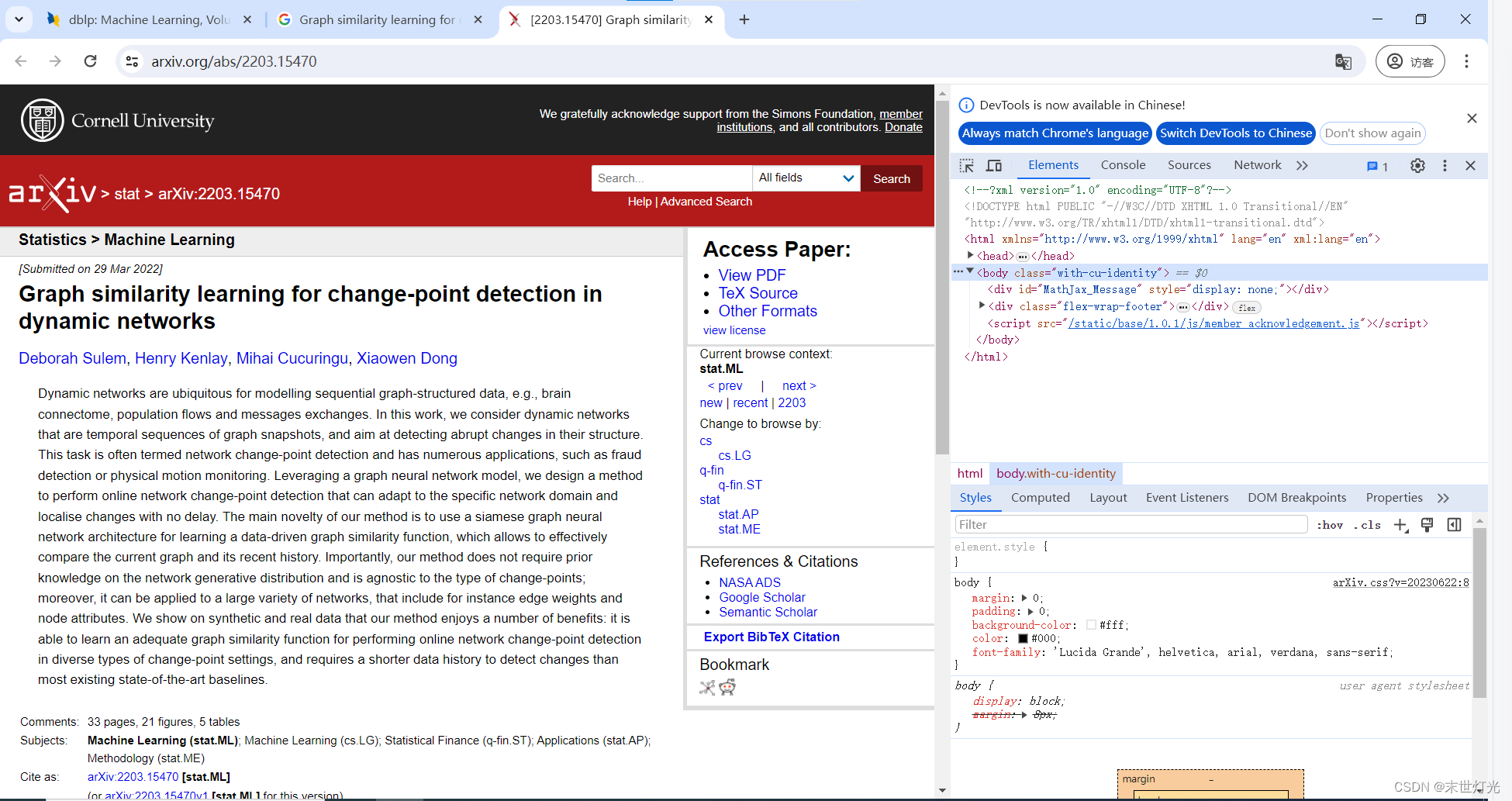Open the All fields dropdown

pyautogui.click(x=806, y=178)
